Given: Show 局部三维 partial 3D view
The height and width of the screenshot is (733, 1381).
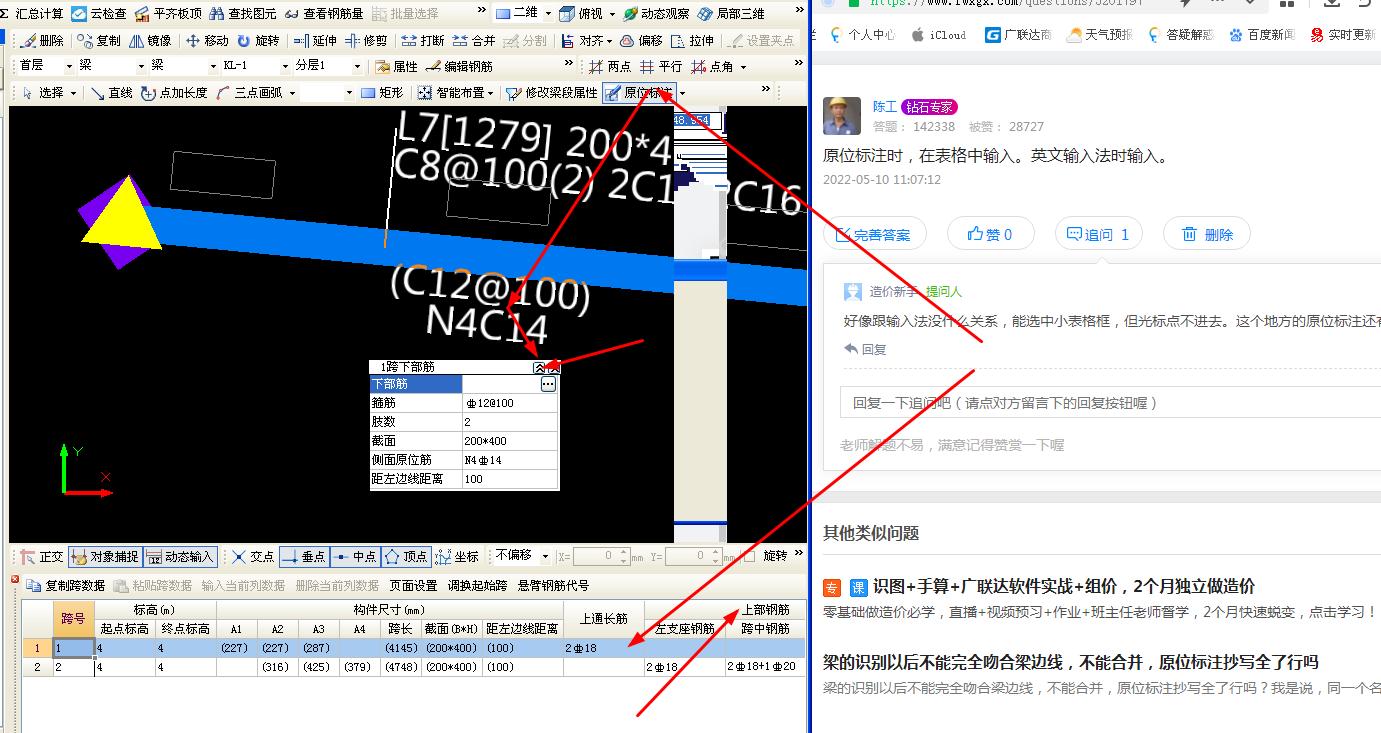Looking at the screenshot, I should pos(731,14).
